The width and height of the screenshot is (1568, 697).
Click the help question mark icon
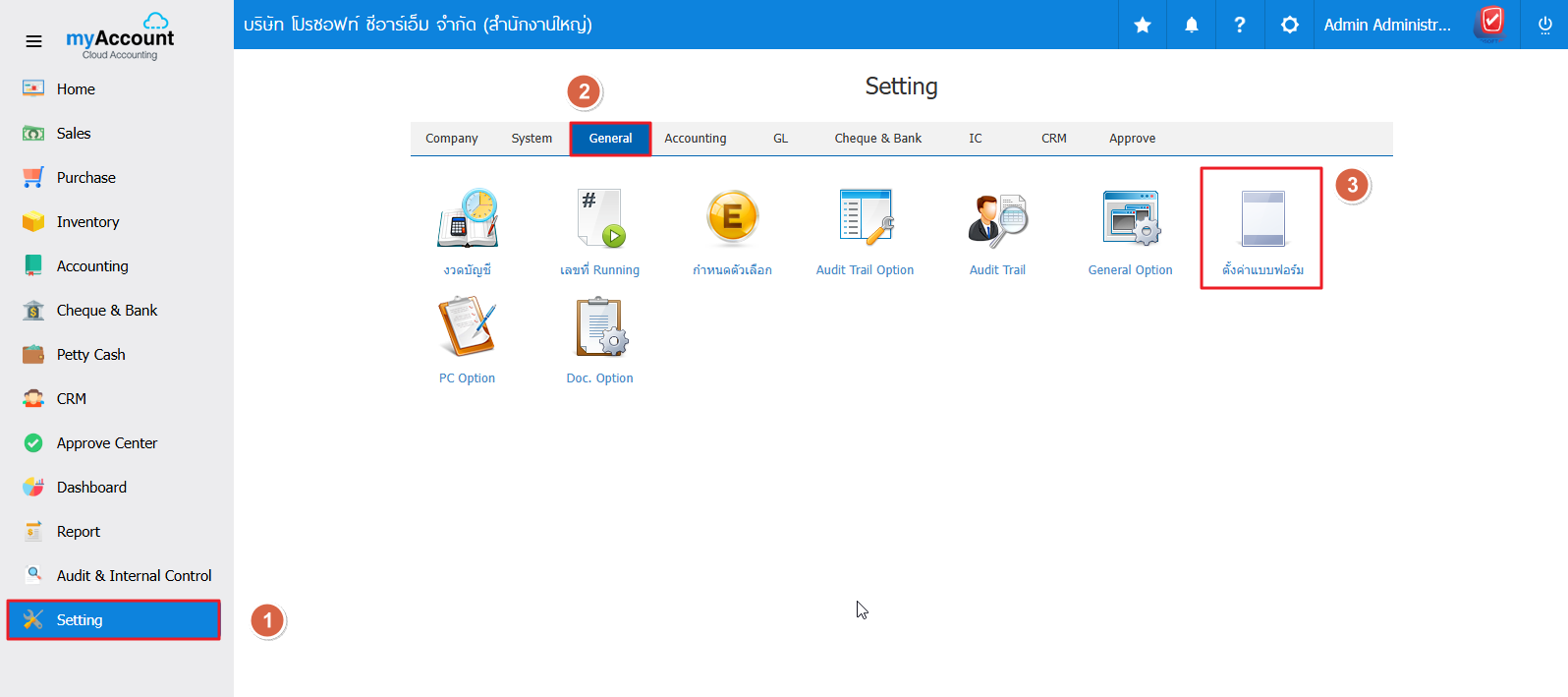tap(1240, 25)
